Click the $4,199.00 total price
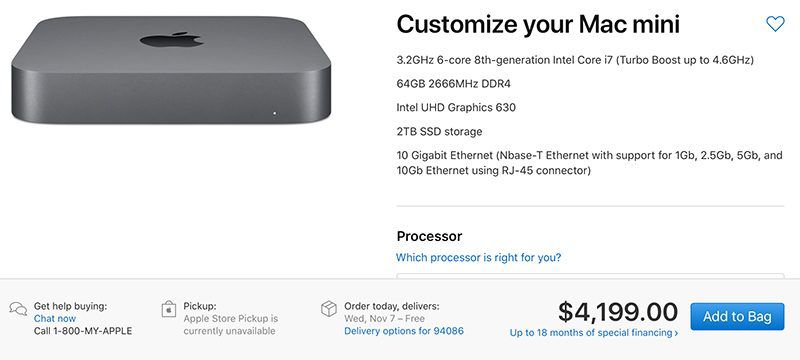800x360 pixels. click(618, 312)
